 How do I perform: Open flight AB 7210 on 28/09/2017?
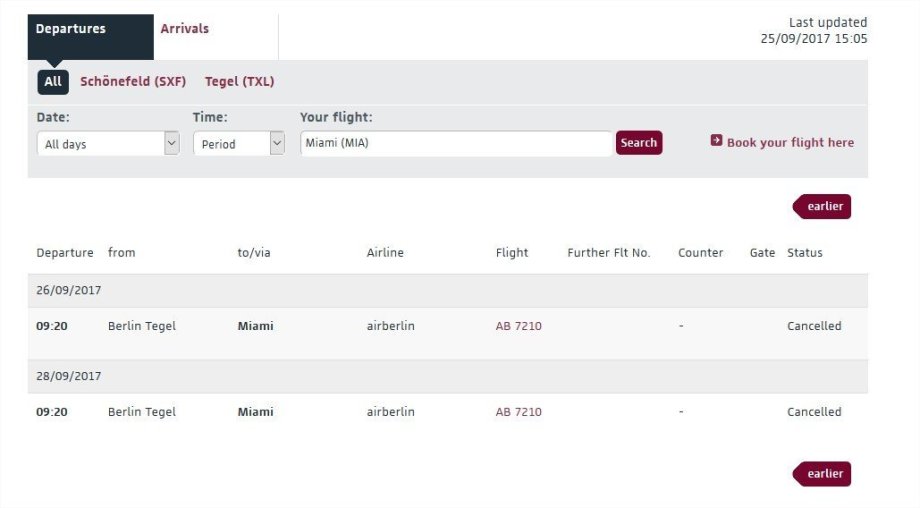click(x=519, y=412)
